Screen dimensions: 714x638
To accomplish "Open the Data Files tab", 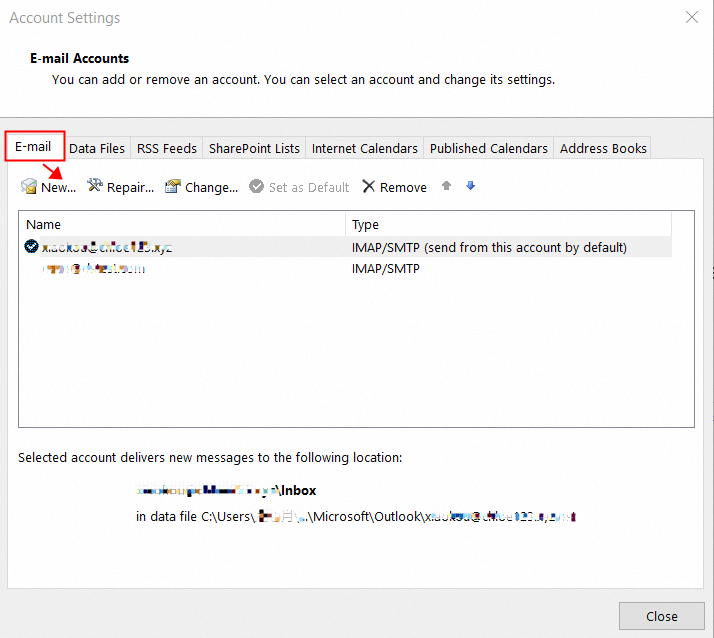I will pyautogui.click(x=97, y=148).
